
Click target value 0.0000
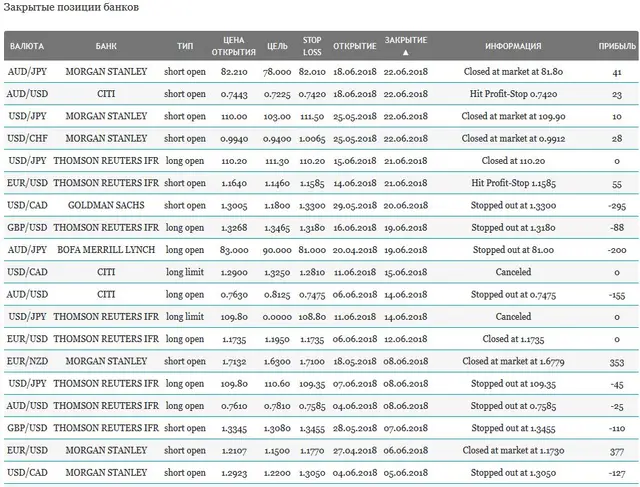pos(277,317)
